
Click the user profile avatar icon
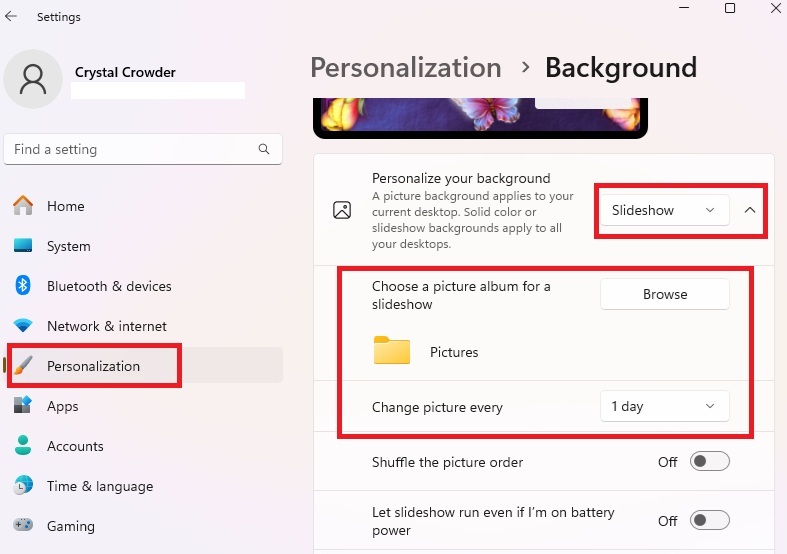point(34,79)
